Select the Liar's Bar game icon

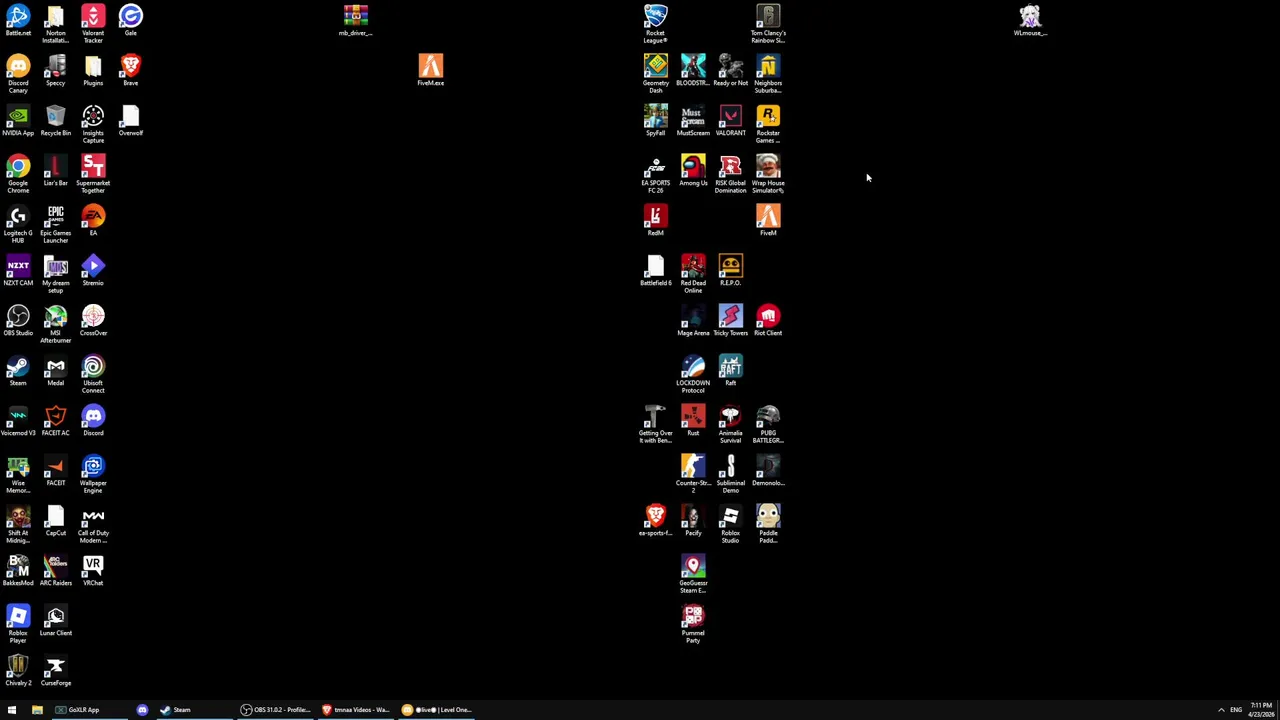55,171
